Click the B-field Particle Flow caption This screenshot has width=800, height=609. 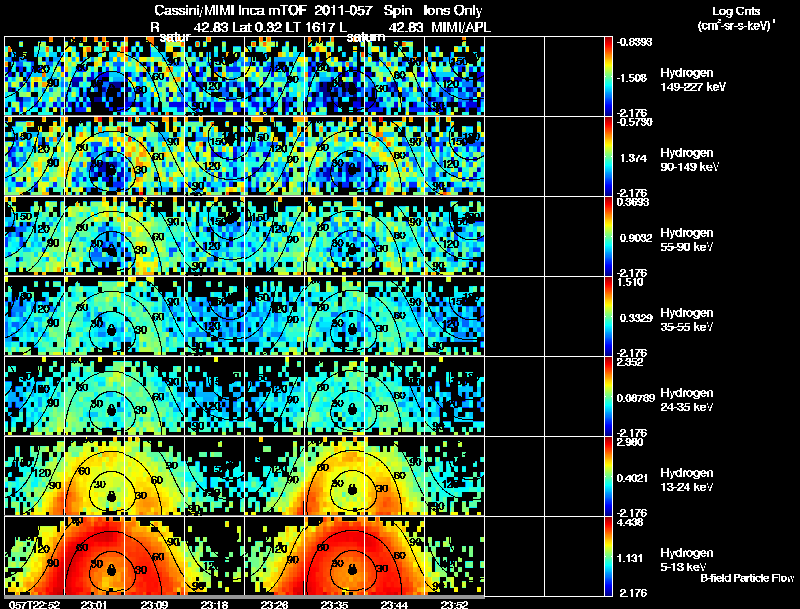pos(747,578)
